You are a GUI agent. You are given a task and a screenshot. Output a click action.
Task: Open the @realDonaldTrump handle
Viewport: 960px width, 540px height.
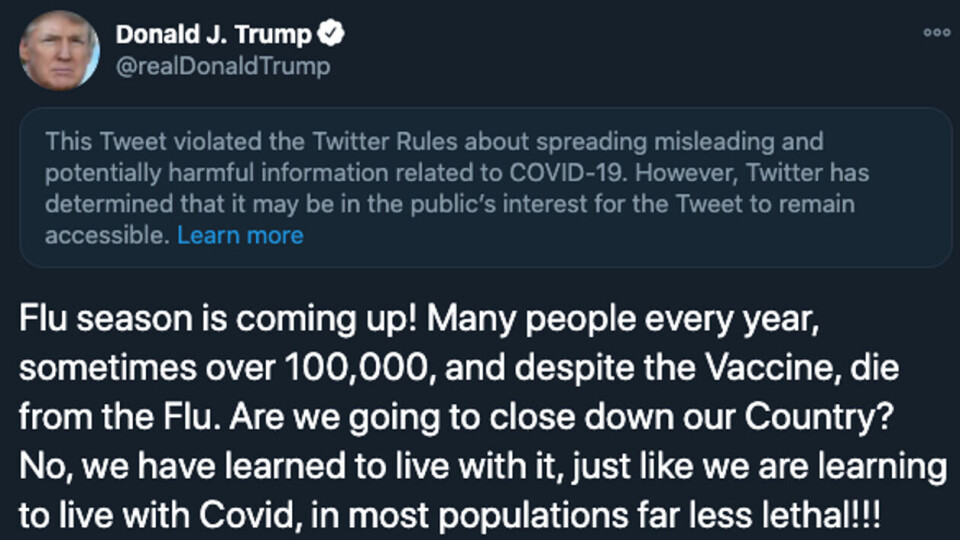222,66
